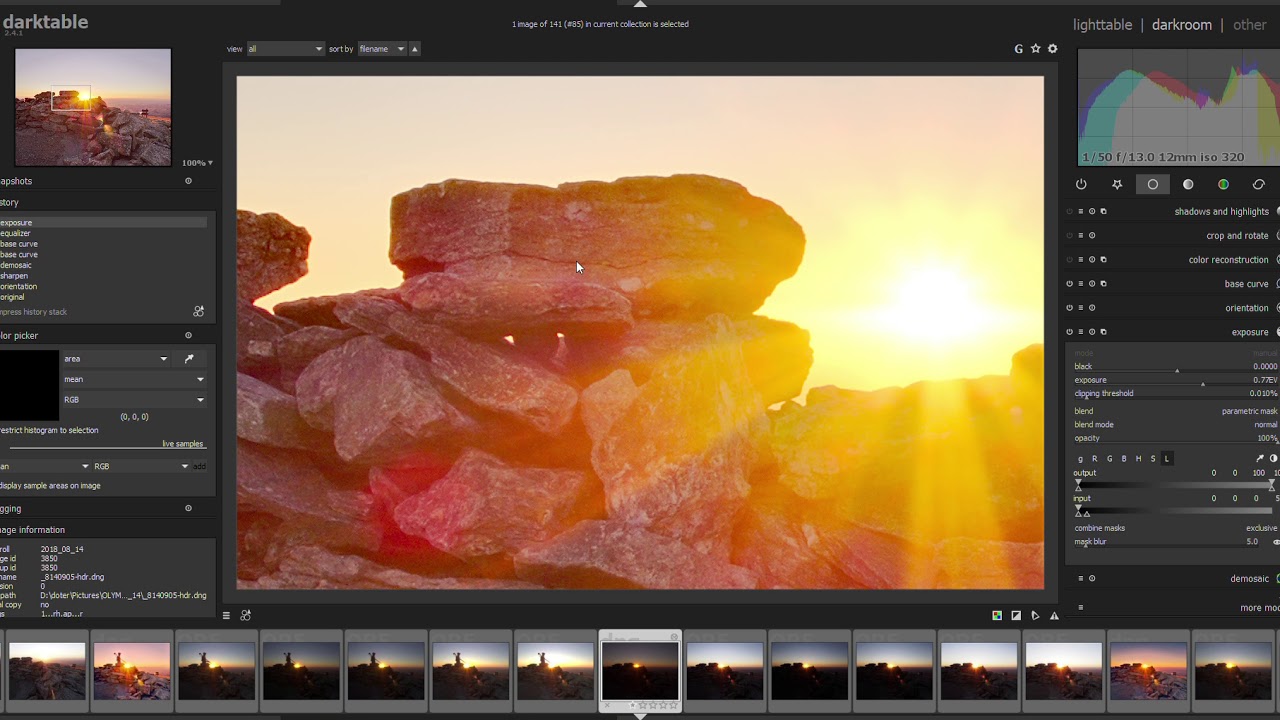Select the H channel tab

tap(1138, 458)
